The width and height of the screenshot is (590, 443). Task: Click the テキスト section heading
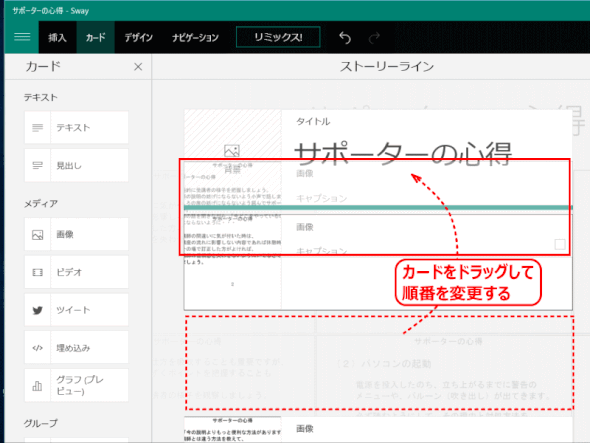41,97
